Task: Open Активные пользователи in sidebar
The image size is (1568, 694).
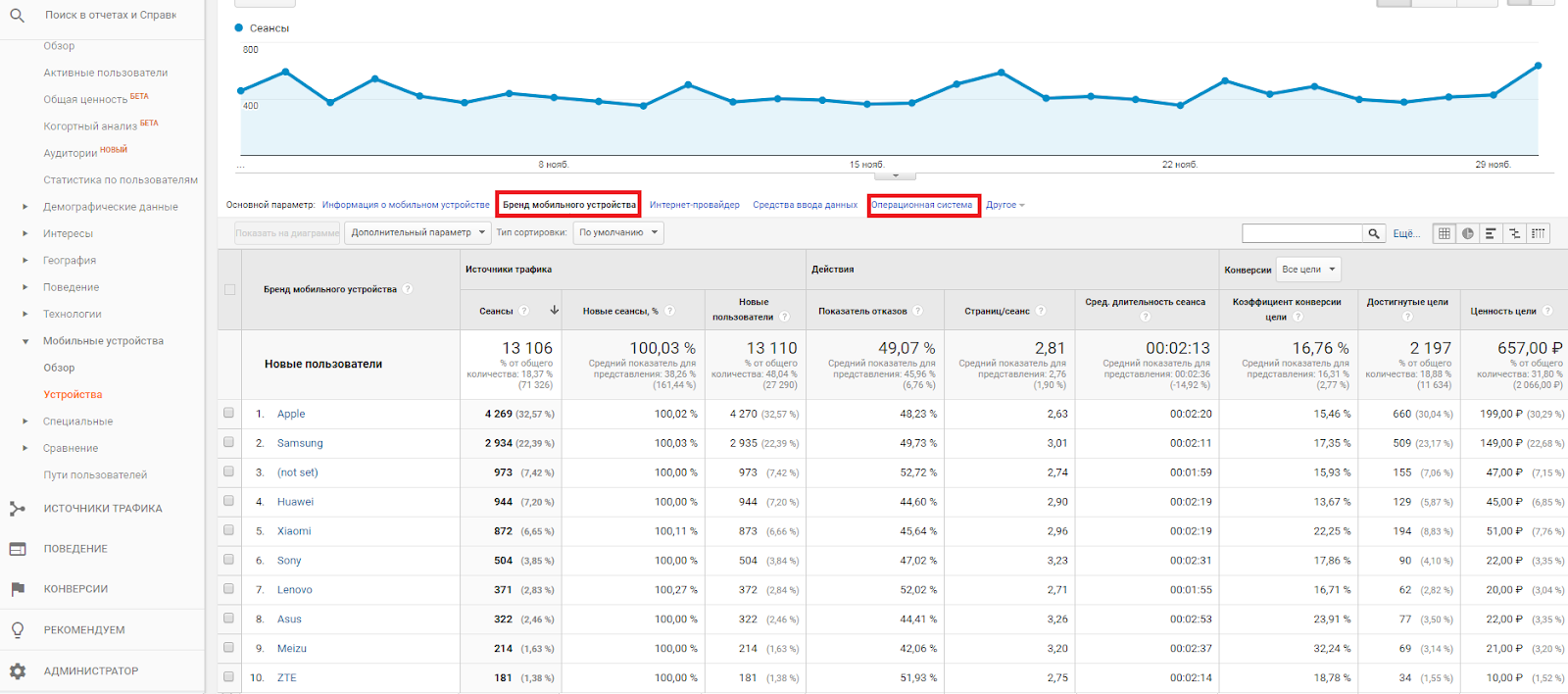Action: (x=106, y=73)
